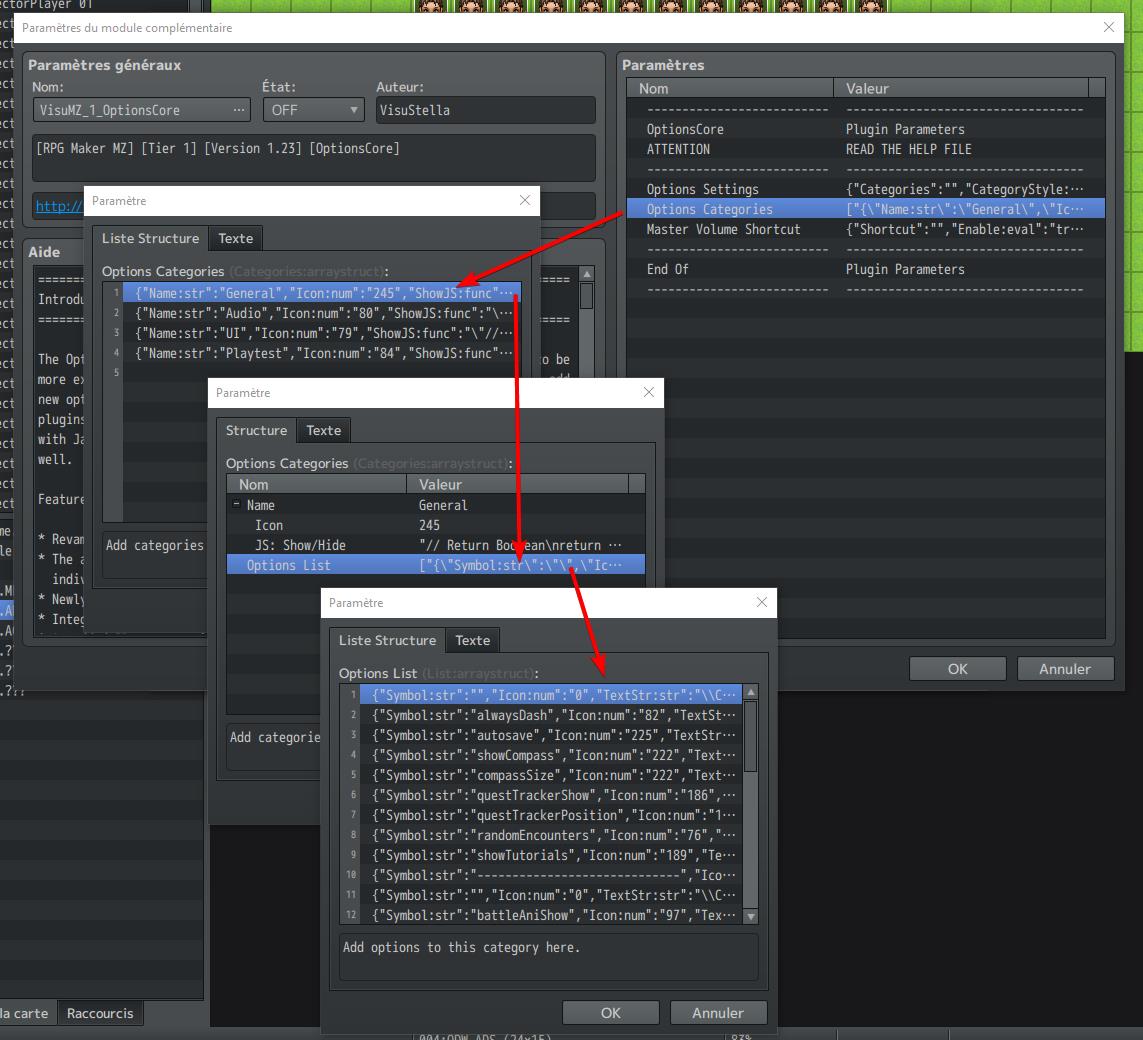The width and height of the screenshot is (1143, 1040).
Task: Close the middle Structure Paramètre dialog
Action: click(x=649, y=392)
